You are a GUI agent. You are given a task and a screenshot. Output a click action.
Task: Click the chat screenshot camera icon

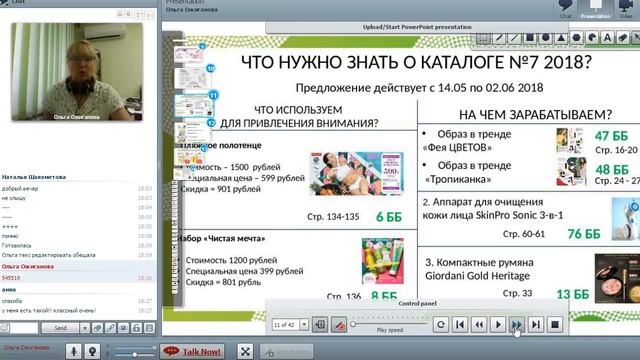click(123, 328)
